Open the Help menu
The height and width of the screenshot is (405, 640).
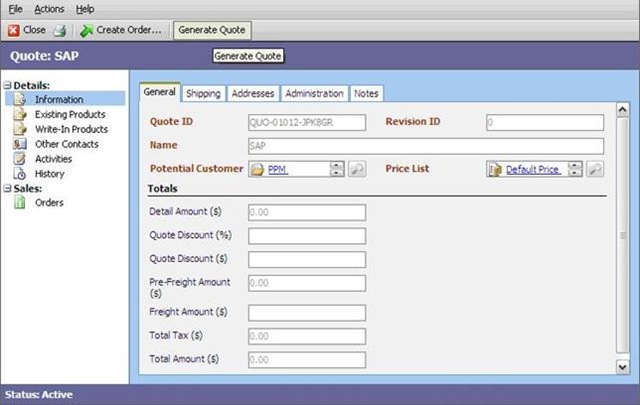(85, 9)
